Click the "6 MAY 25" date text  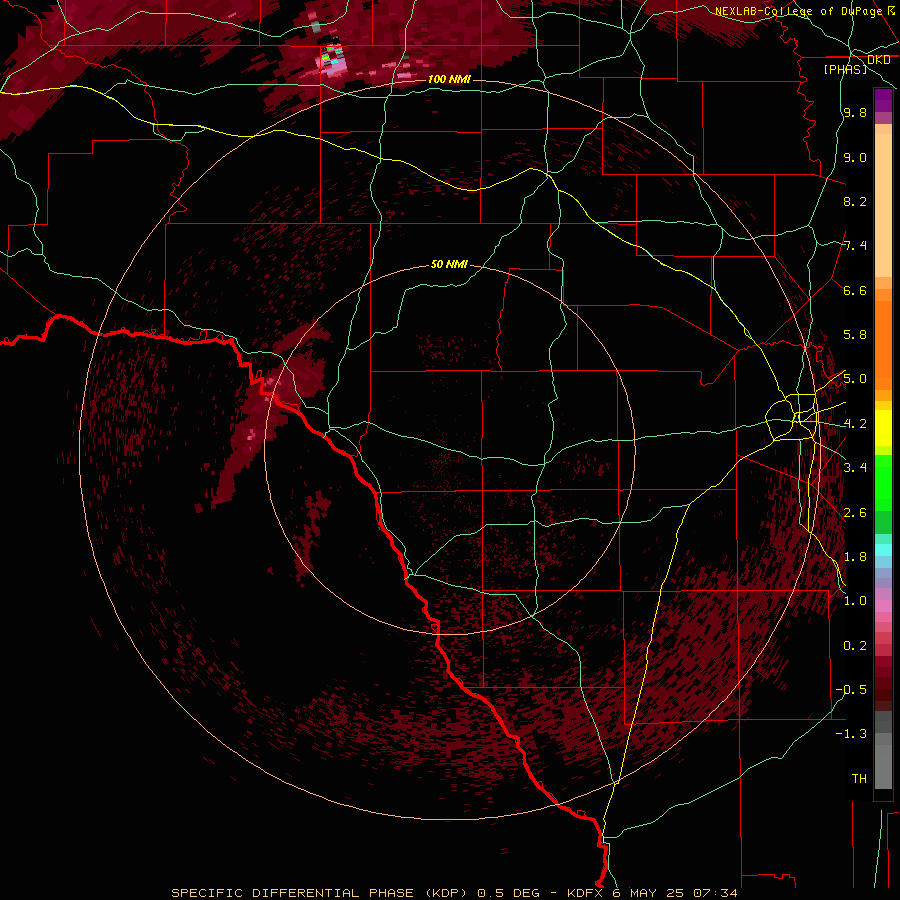[x=649, y=893]
